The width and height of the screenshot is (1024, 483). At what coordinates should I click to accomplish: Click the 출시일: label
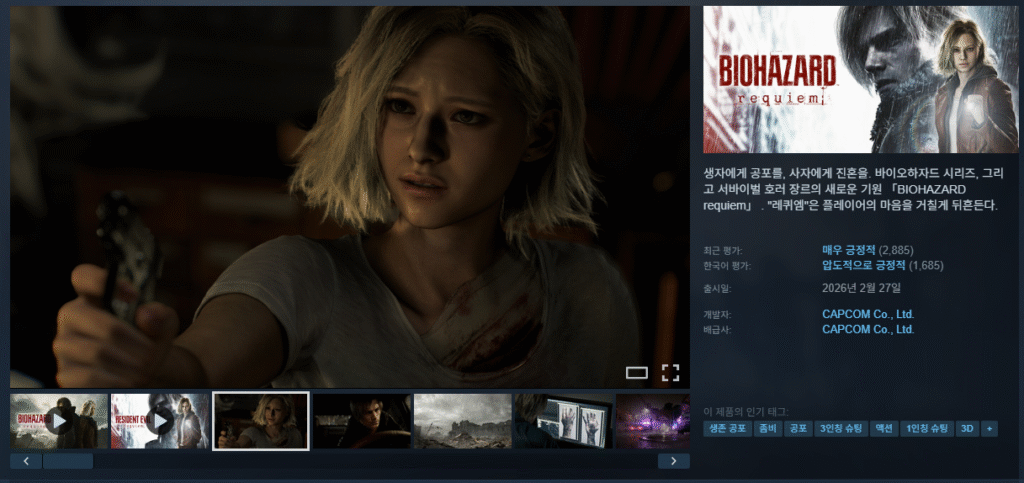coord(717,288)
